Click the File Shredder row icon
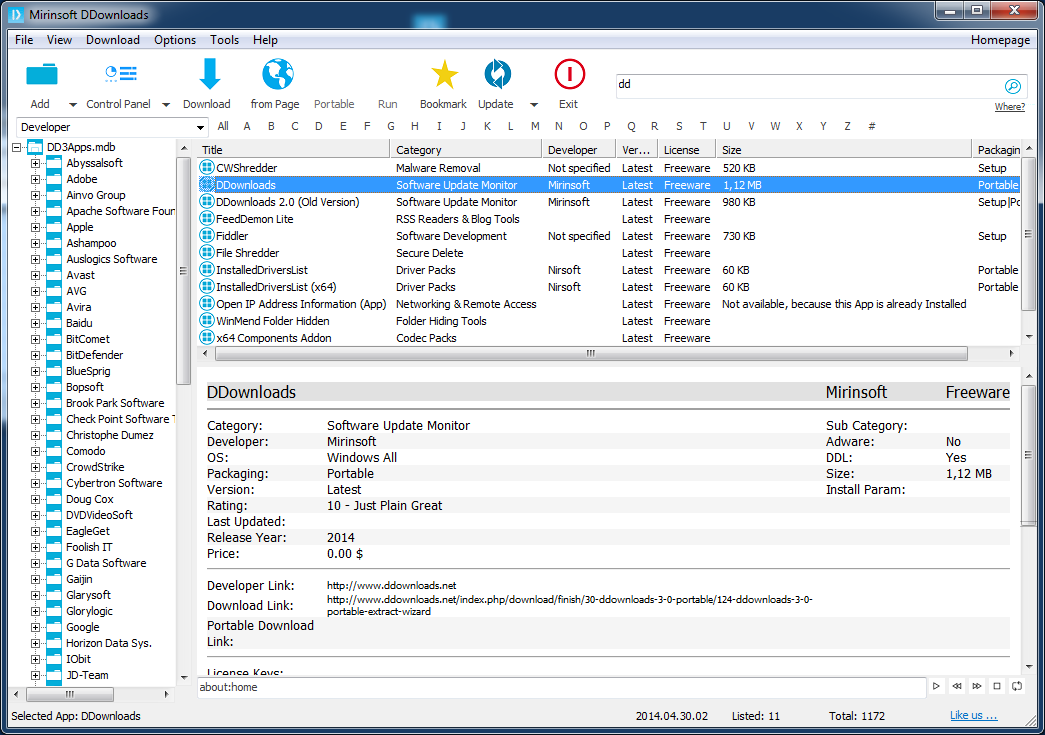Viewport: 1045px width, 735px height. click(x=207, y=252)
